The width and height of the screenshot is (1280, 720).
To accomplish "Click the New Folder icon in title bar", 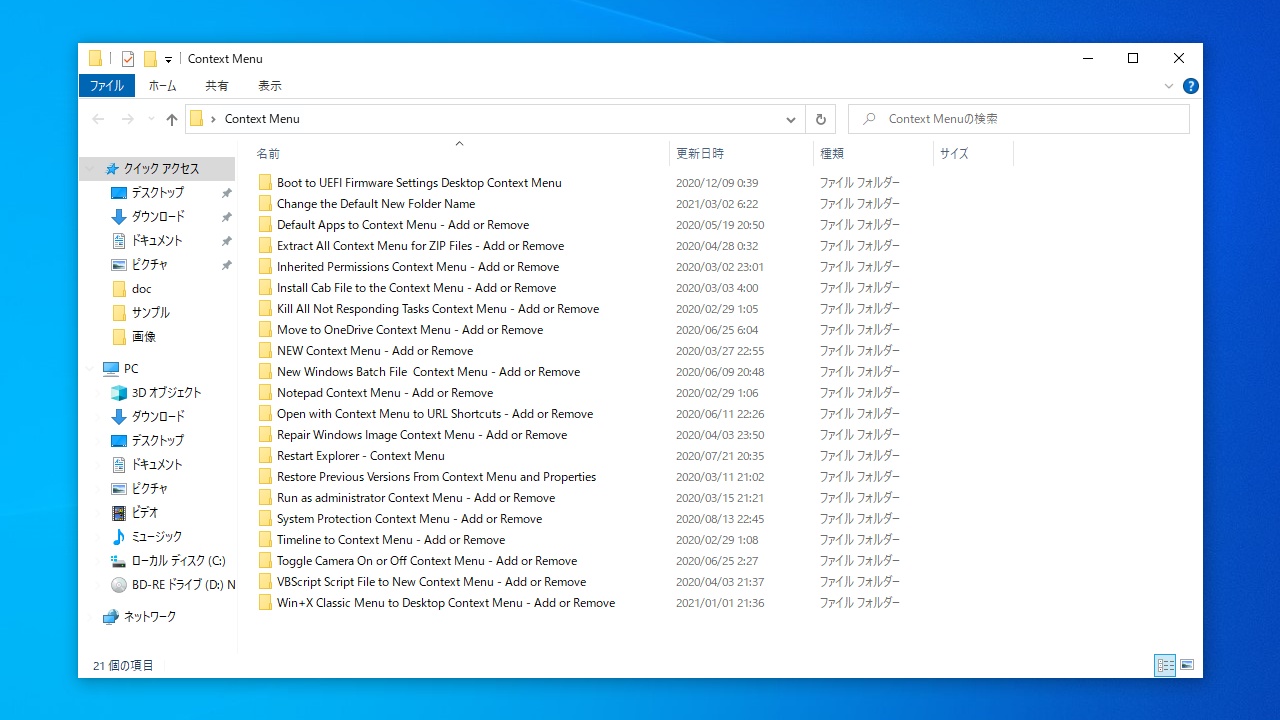I will (x=150, y=59).
